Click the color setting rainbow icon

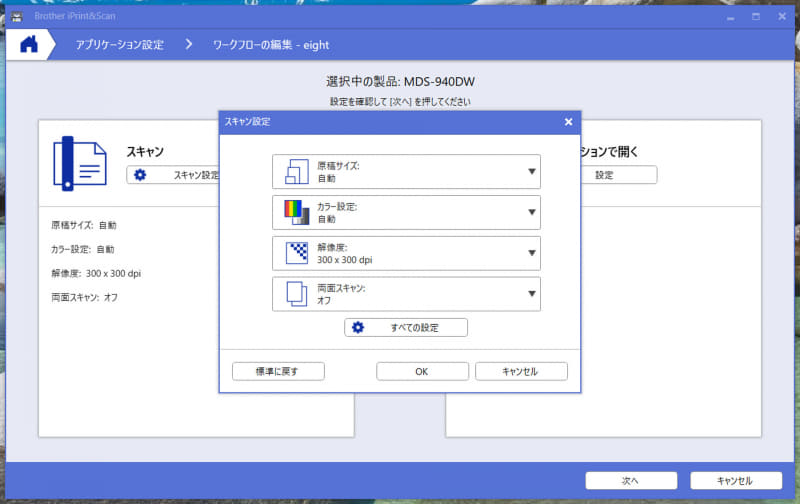point(297,212)
